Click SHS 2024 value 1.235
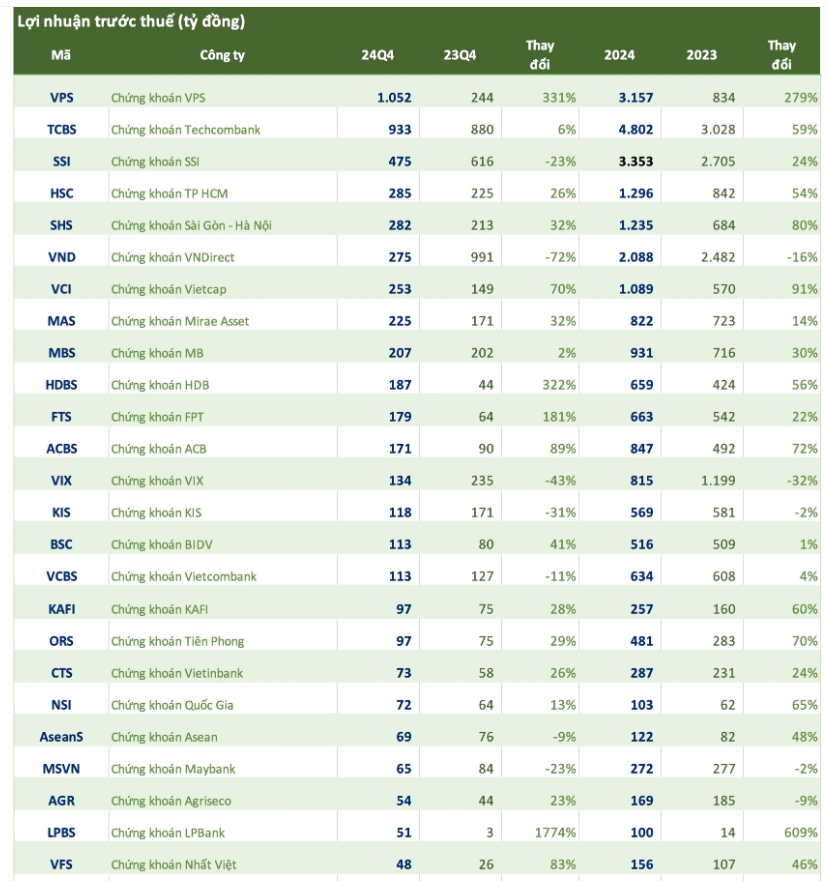 pos(636,225)
